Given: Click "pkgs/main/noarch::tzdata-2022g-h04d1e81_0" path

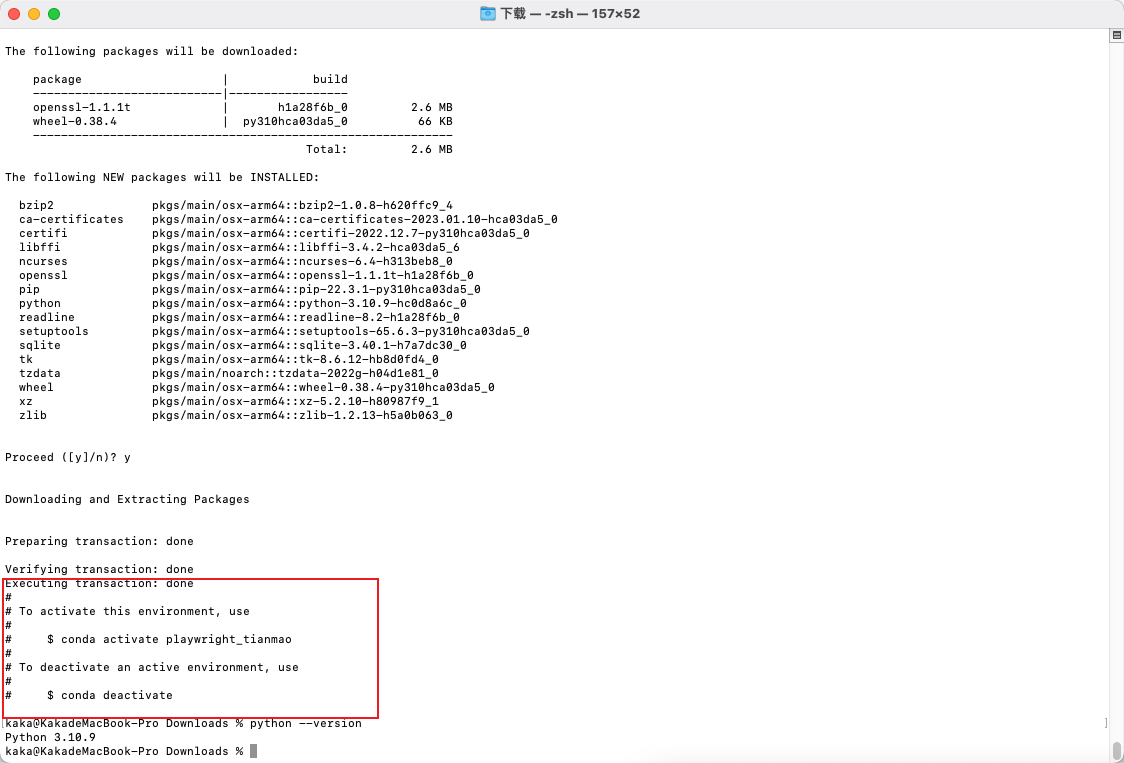Looking at the screenshot, I should [x=295, y=374].
